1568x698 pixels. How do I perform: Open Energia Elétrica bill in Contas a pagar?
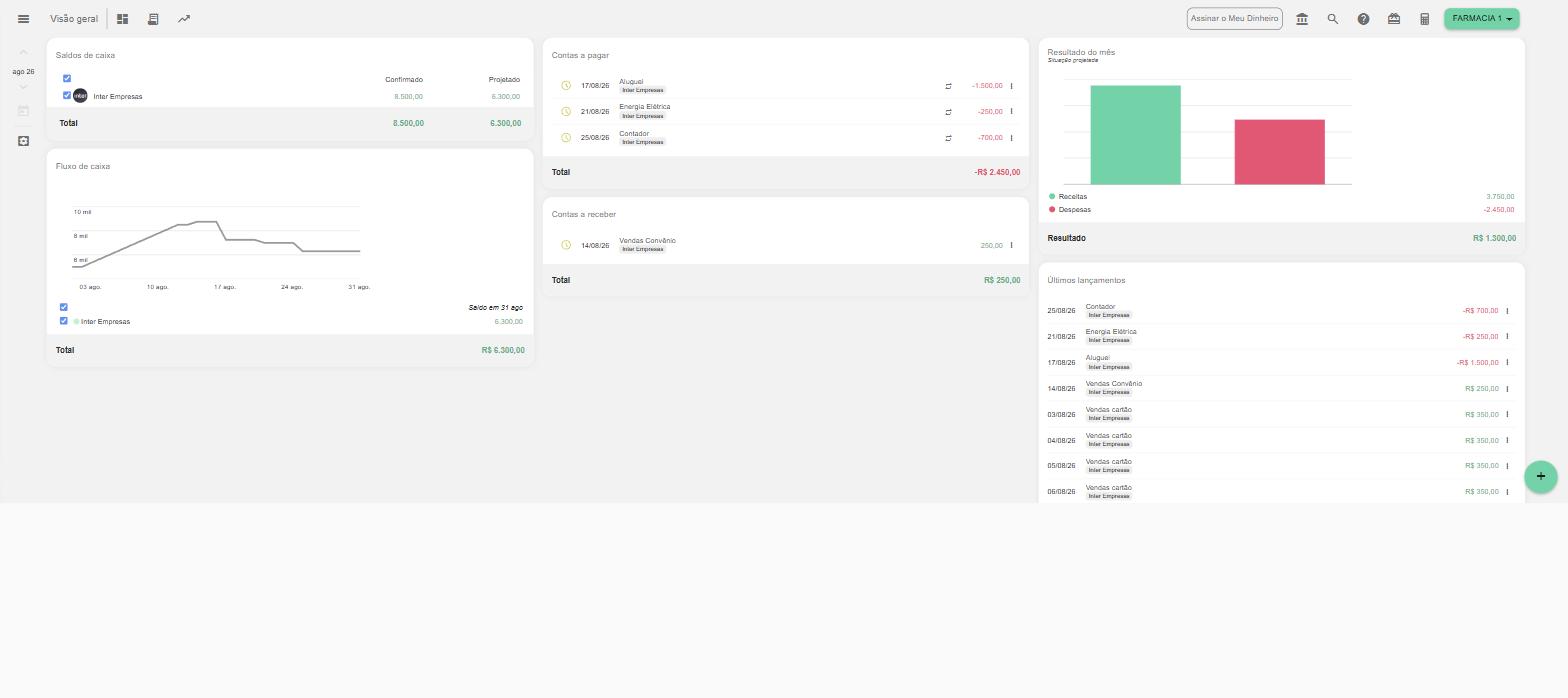pos(785,112)
